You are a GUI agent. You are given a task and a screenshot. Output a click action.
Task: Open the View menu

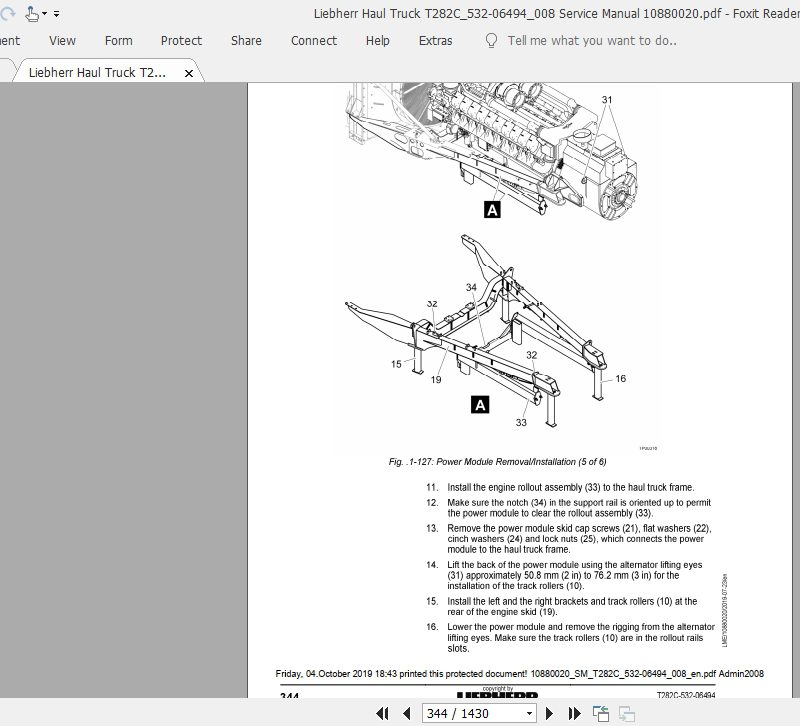click(62, 41)
